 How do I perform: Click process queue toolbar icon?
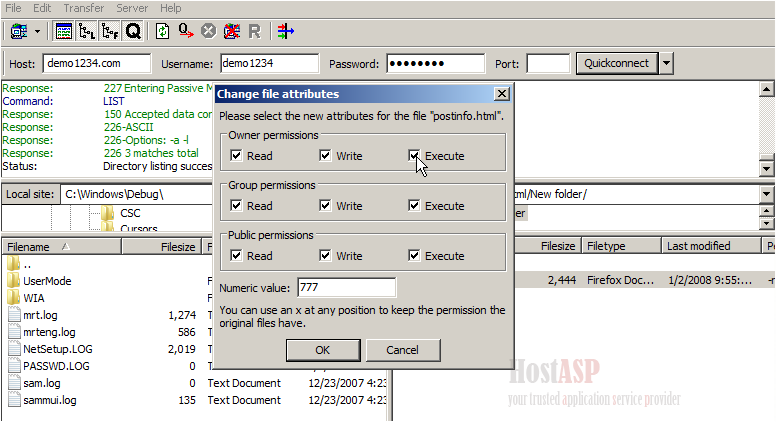[186, 32]
